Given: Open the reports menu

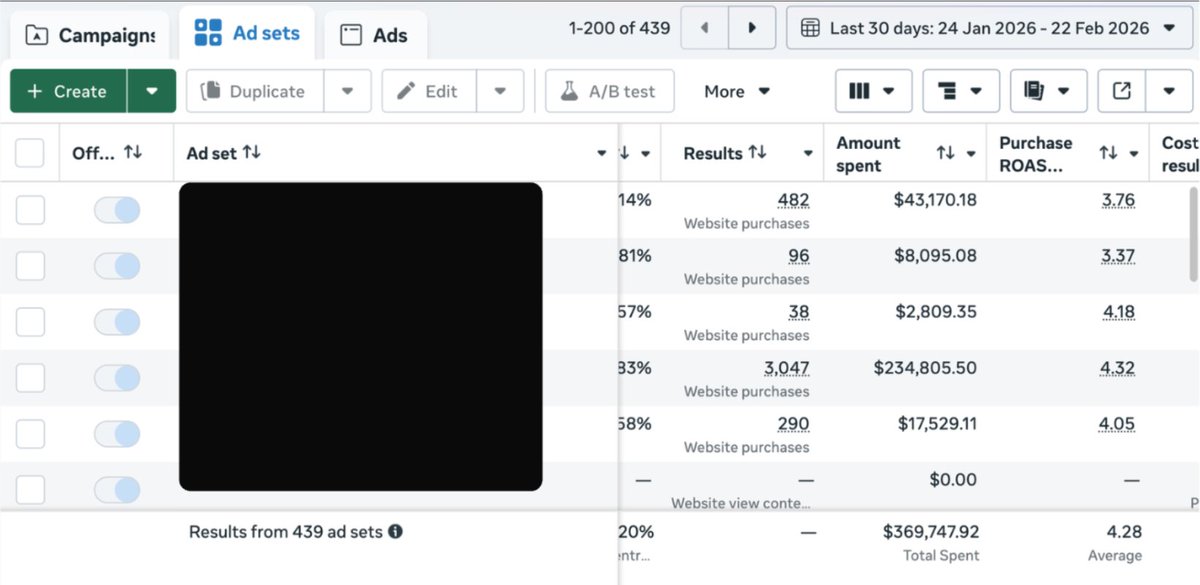Looking at the screenshot, I should 1048,91.
